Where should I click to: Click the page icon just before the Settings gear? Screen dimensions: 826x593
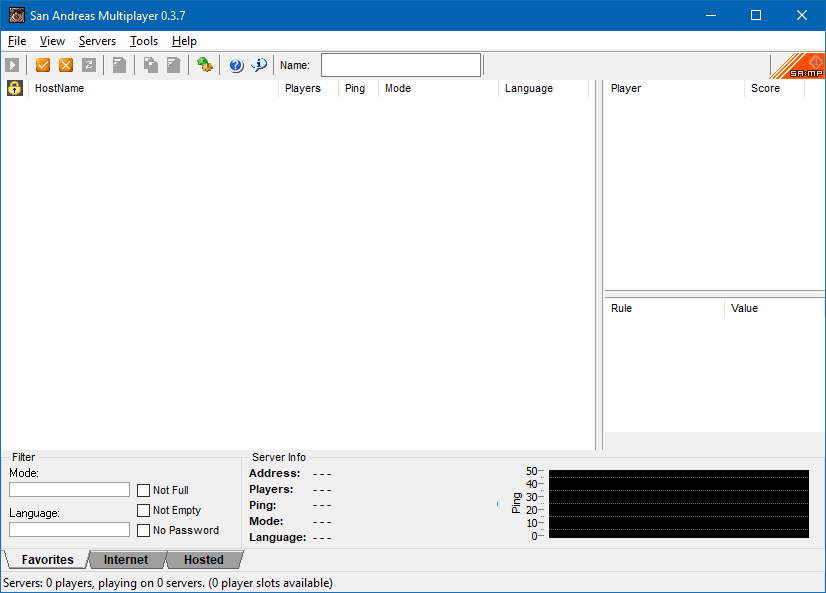[x=174, y=65]
